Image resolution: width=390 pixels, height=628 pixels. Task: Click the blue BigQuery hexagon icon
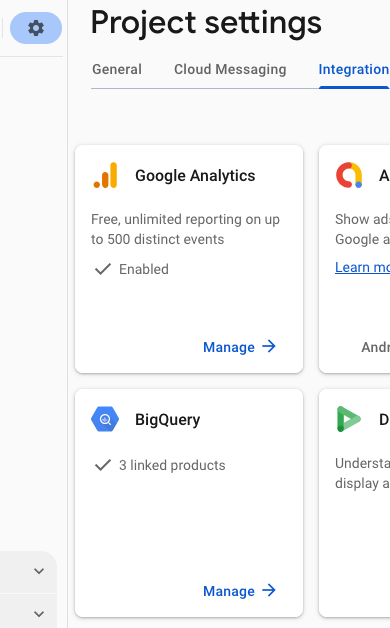(105, 419)
